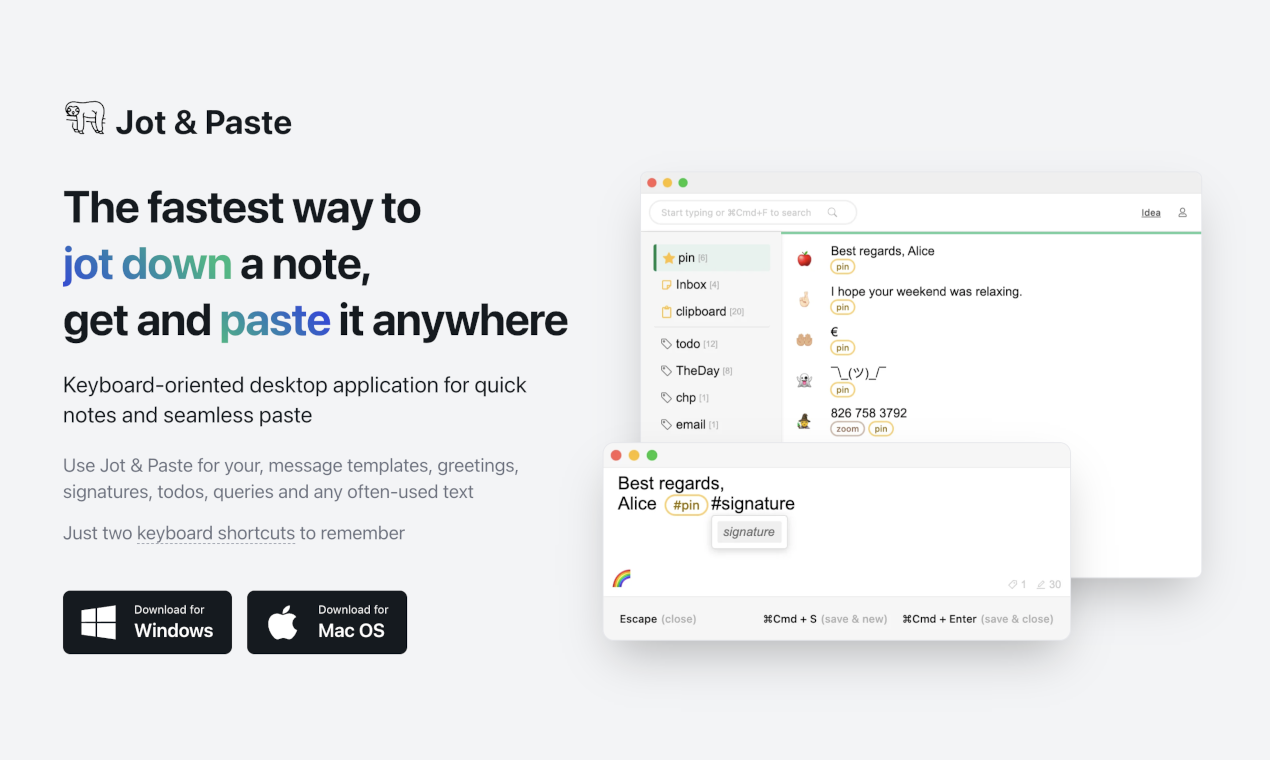Download the Windows version
Viewport: 1270px width, 760px height.
click(147, 622)
